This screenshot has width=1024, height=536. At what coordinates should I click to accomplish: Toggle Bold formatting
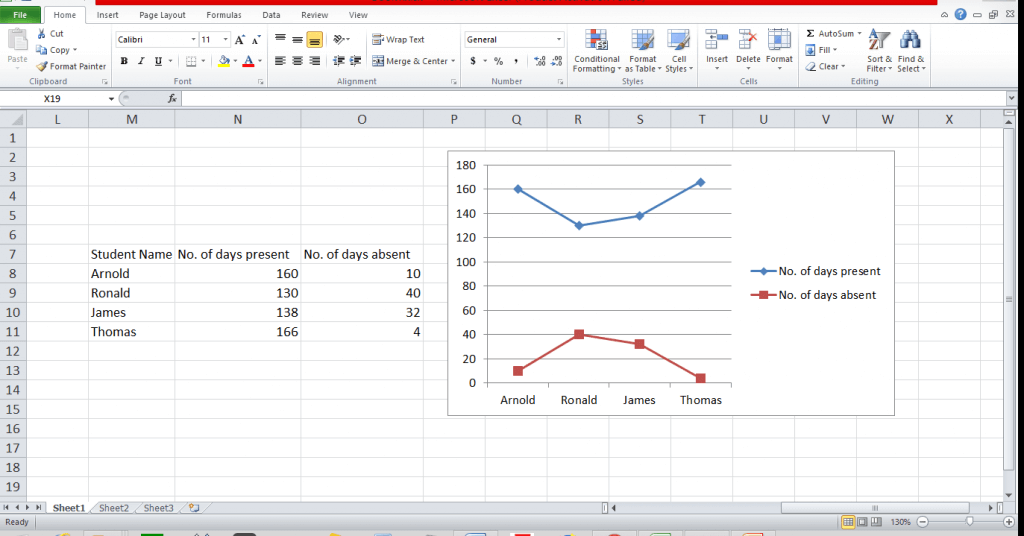[125, 61]
